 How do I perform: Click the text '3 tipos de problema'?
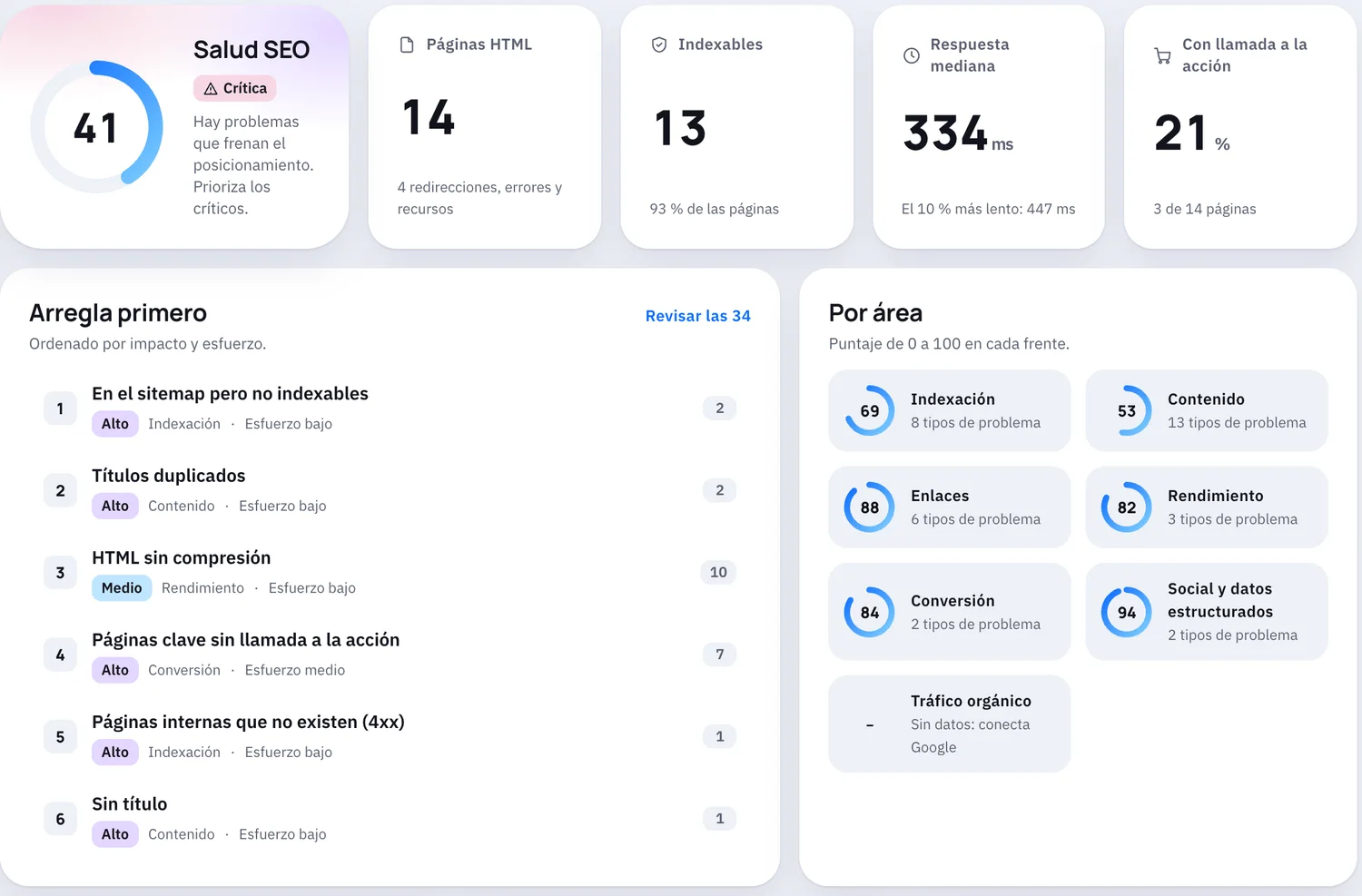click(1232, 519)
